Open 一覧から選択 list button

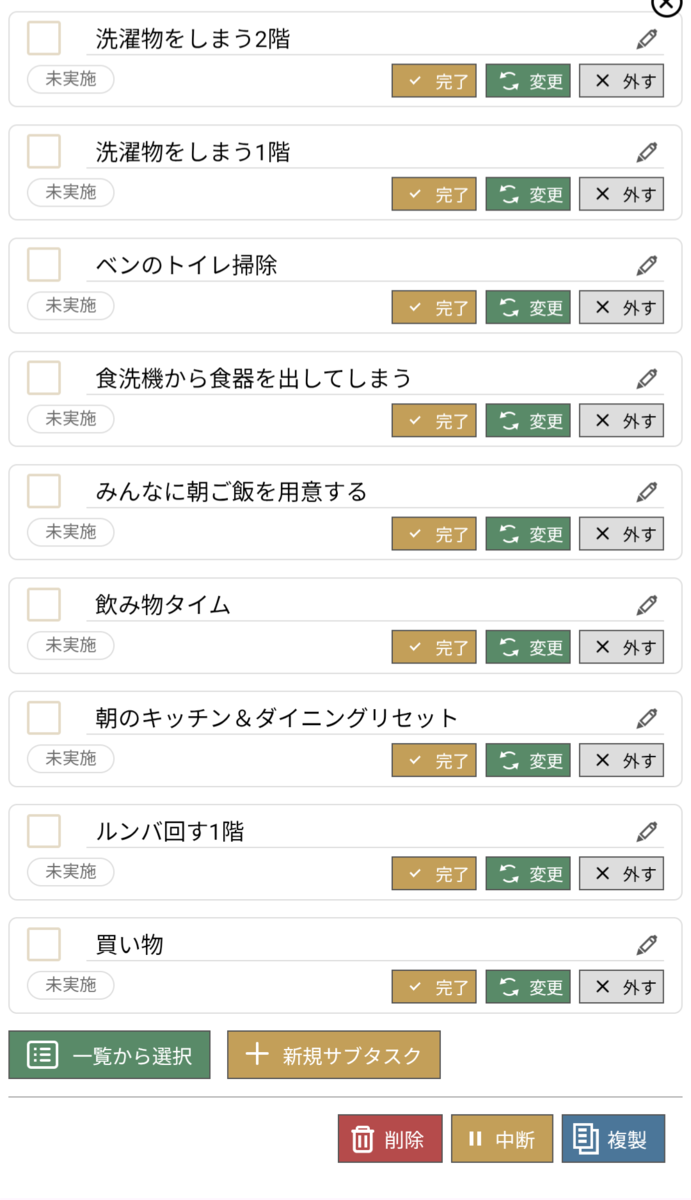click(x=110, y=1055)
